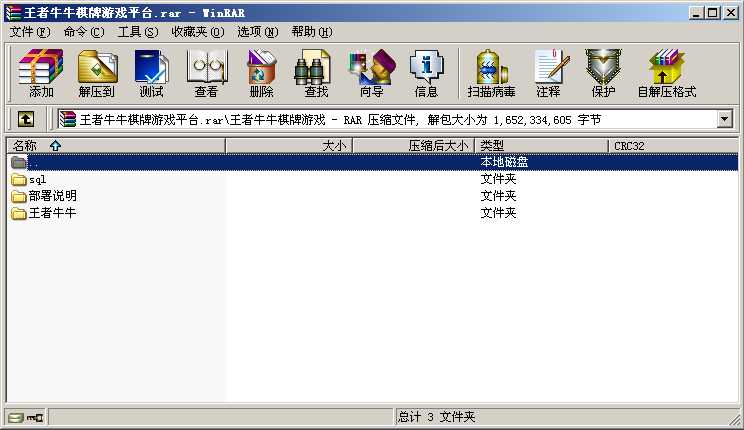The image size is (744, 430).
Task: Go up one level with arrow button
Action: pos(26,119)
